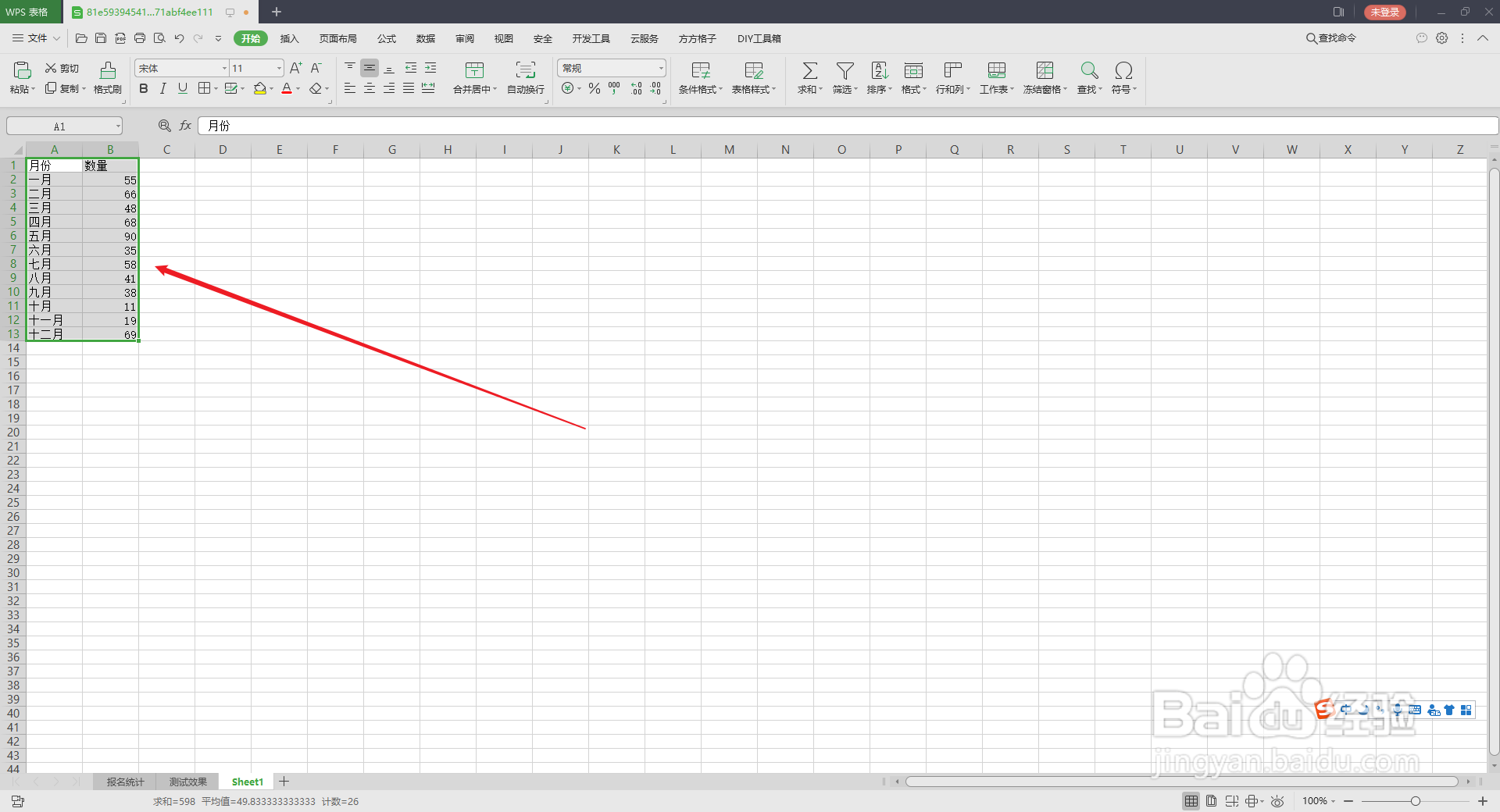
Task: Click the Worksheet (工作表) button
Action: pyautogui.click(x=997, y=77)
